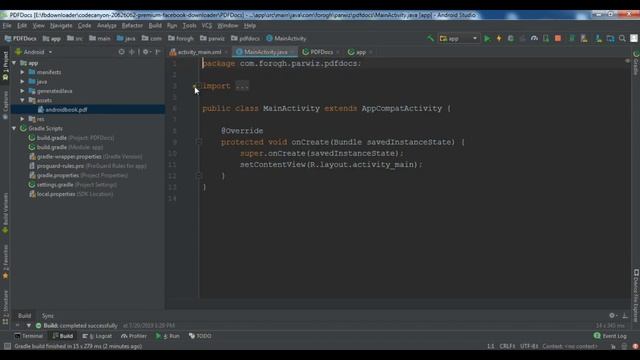The width and height of the screenshot is (640, 360).
Task: Collapse the Gradle Scripts node
Action: coord(15,128)
